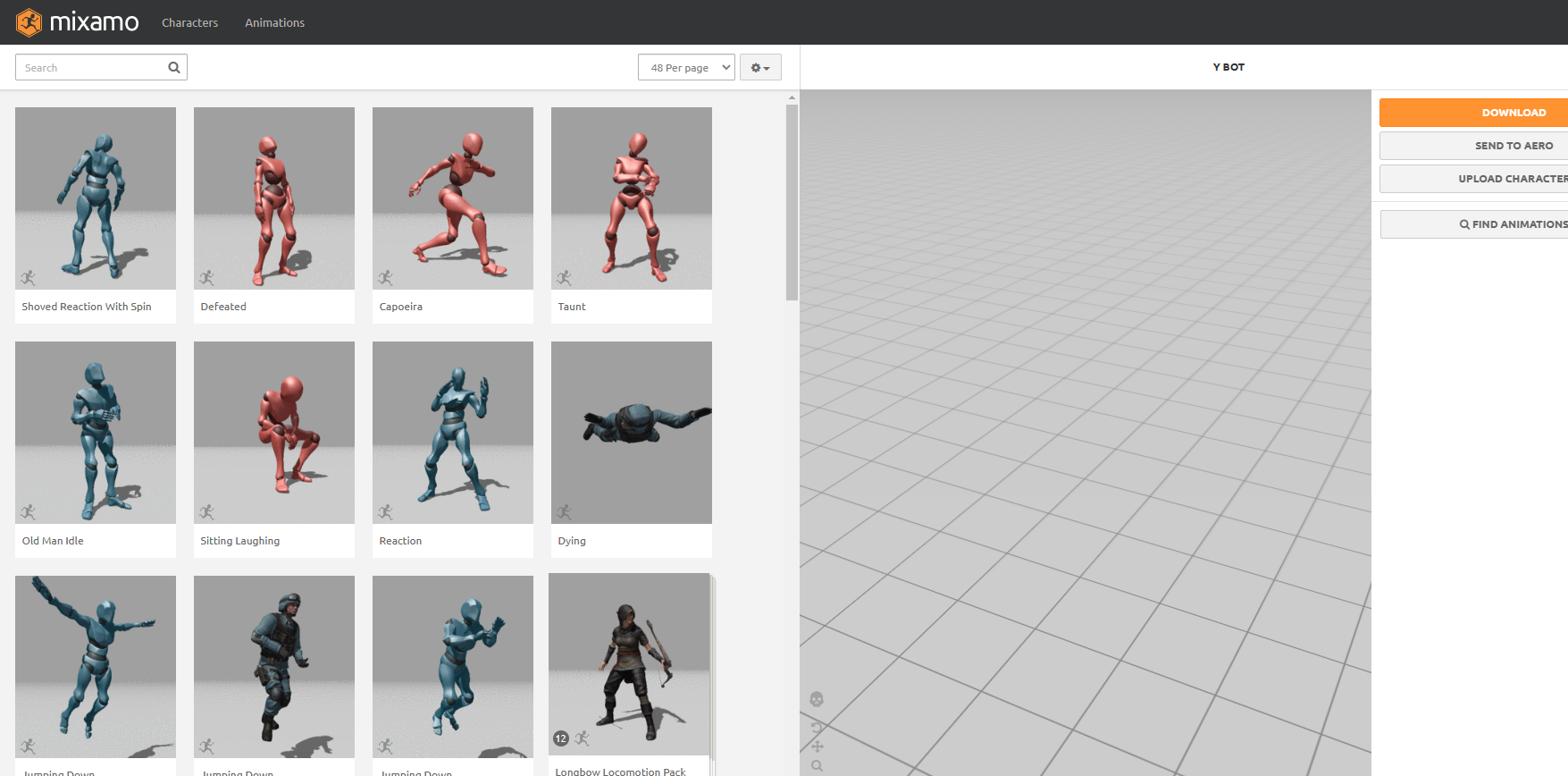Screen dimensions: 1568x776
Task: Click the reset camera rotate icon
Action: coord(817,726)
